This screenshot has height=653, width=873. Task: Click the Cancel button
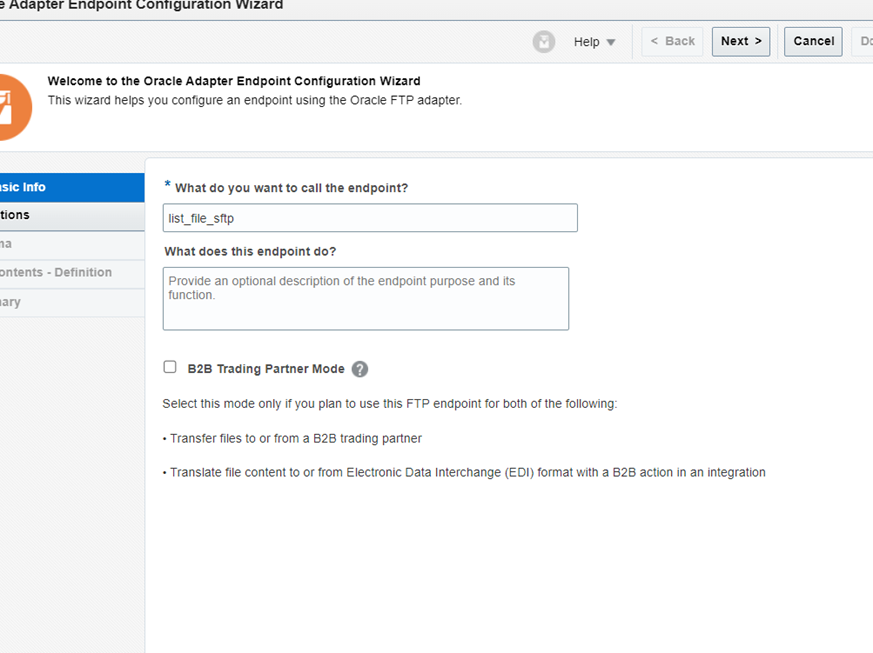click(x=813, y=42)
